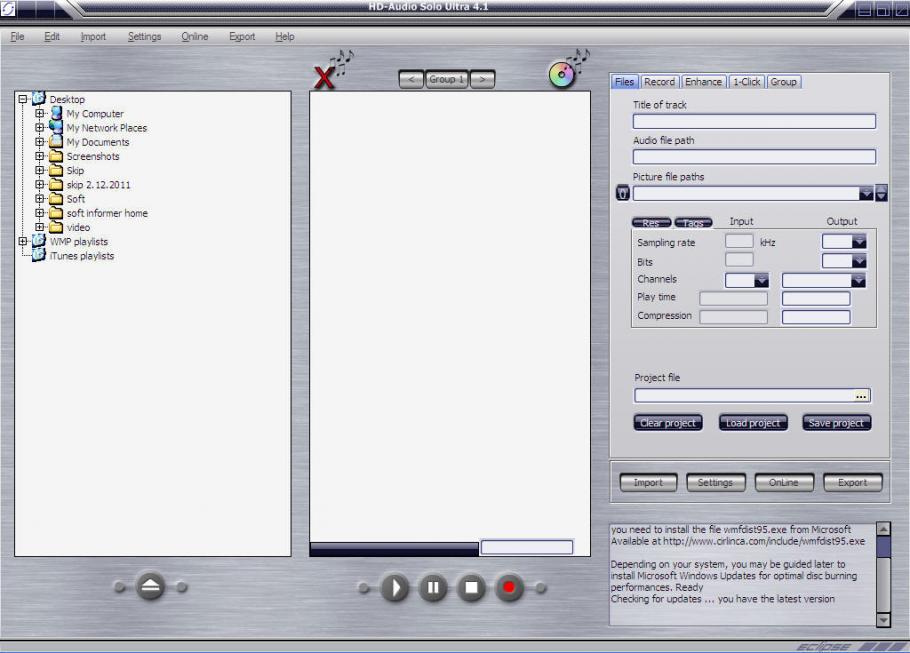Open the Online menu

194,37
